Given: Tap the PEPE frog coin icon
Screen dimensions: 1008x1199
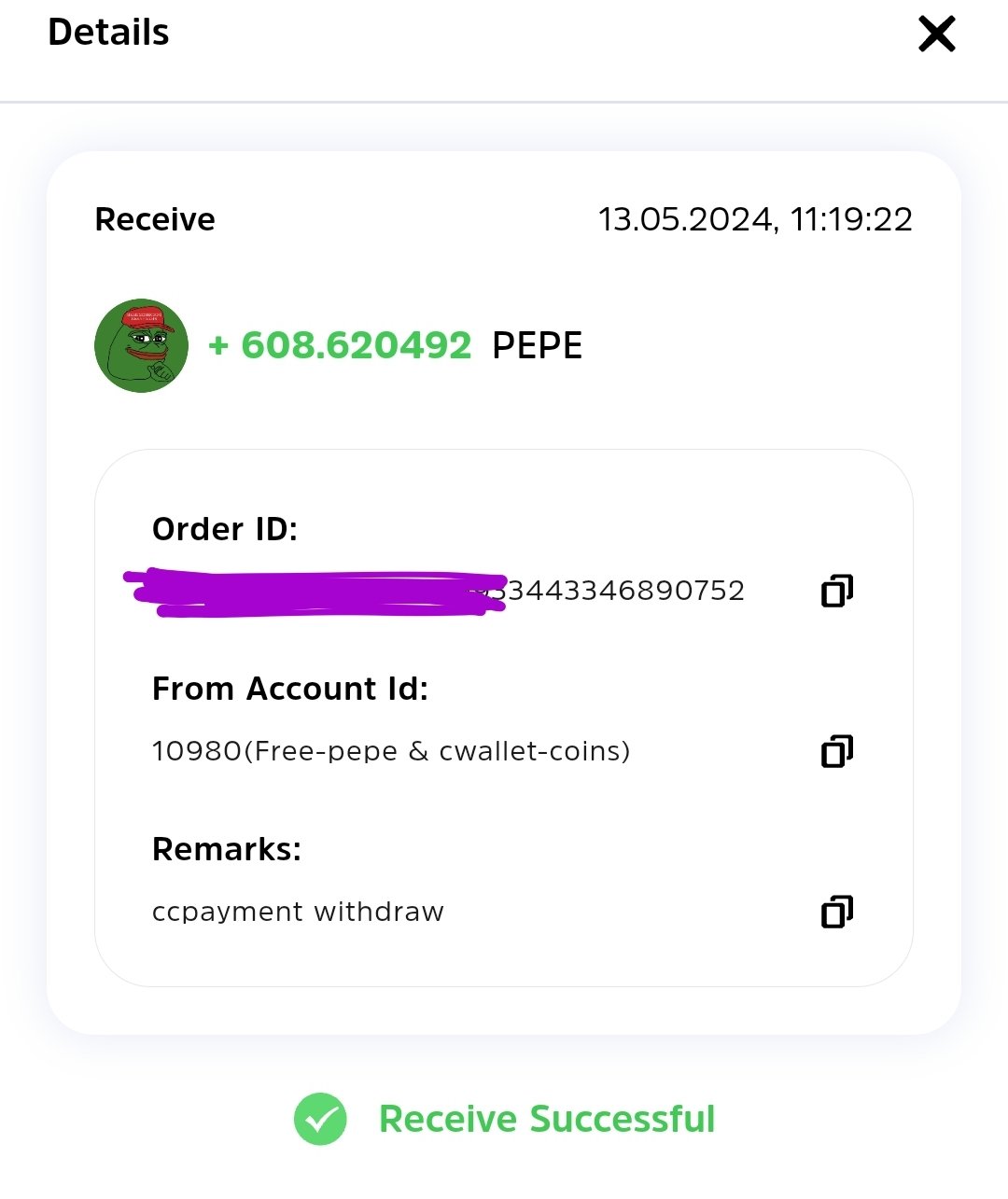Looking at the screenshot, I should point(142,345).
